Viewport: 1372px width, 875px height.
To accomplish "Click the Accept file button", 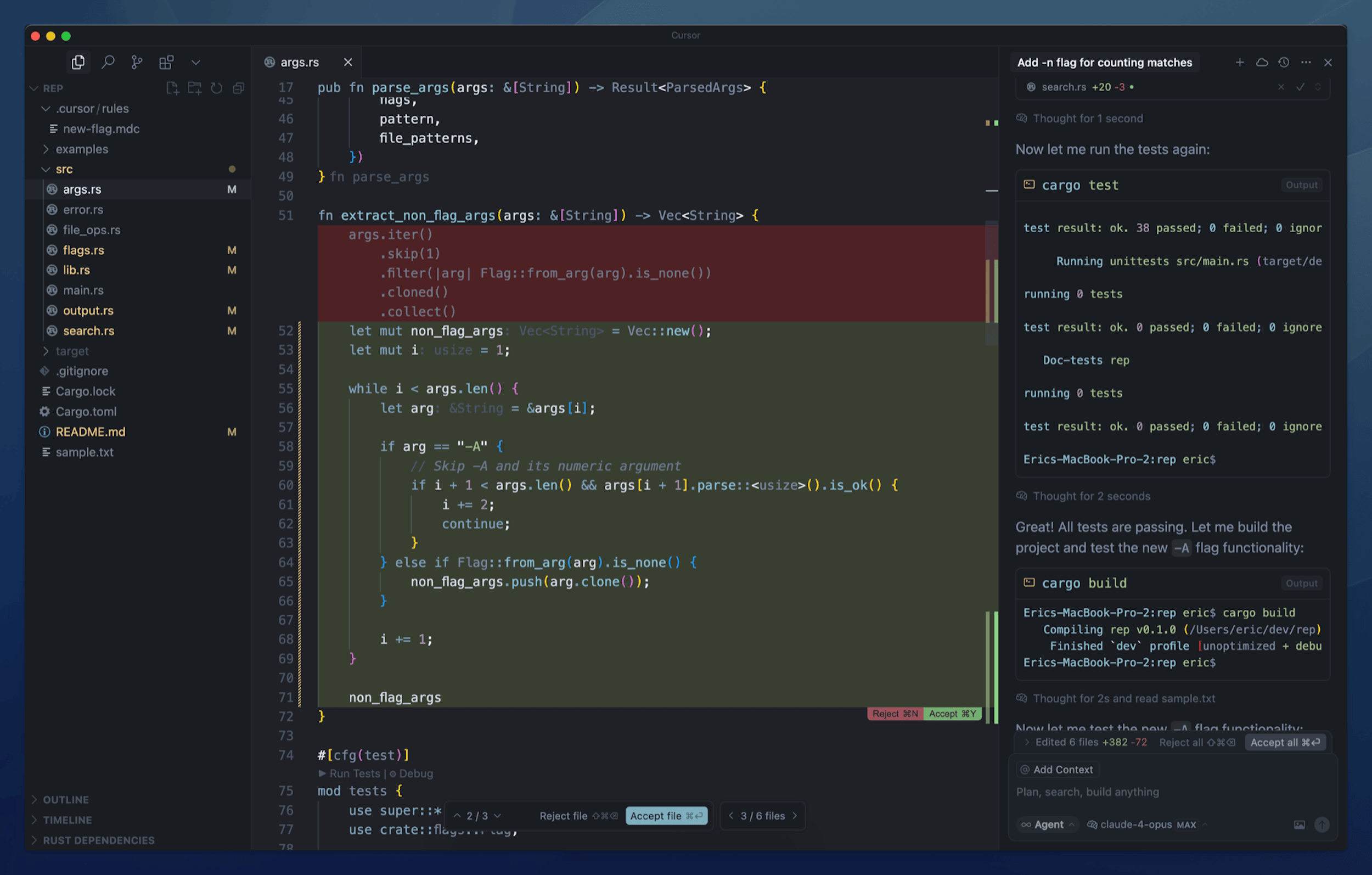I will click(666, 816).
